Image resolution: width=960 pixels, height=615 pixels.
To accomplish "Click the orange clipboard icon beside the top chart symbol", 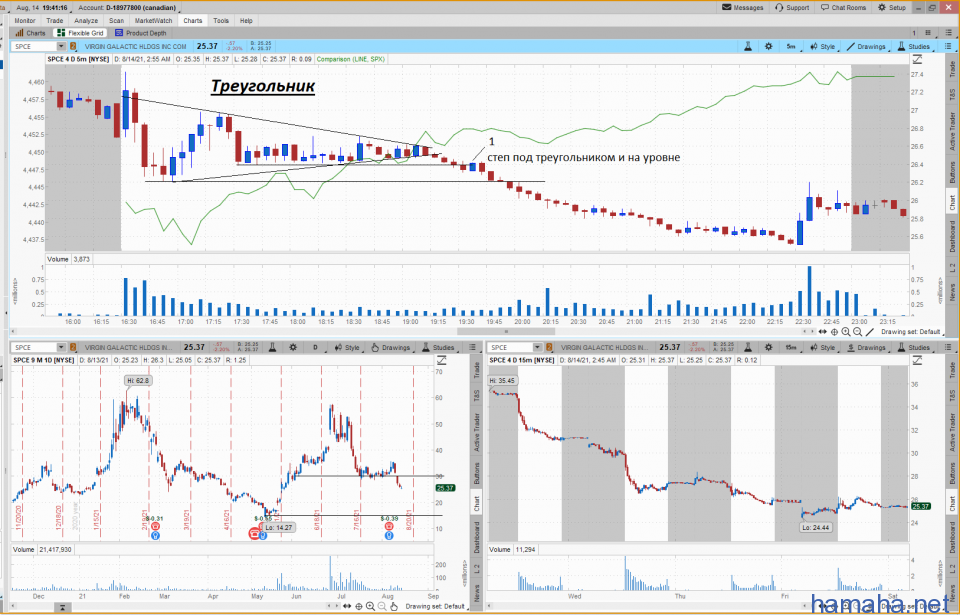I will coord(73,47).
